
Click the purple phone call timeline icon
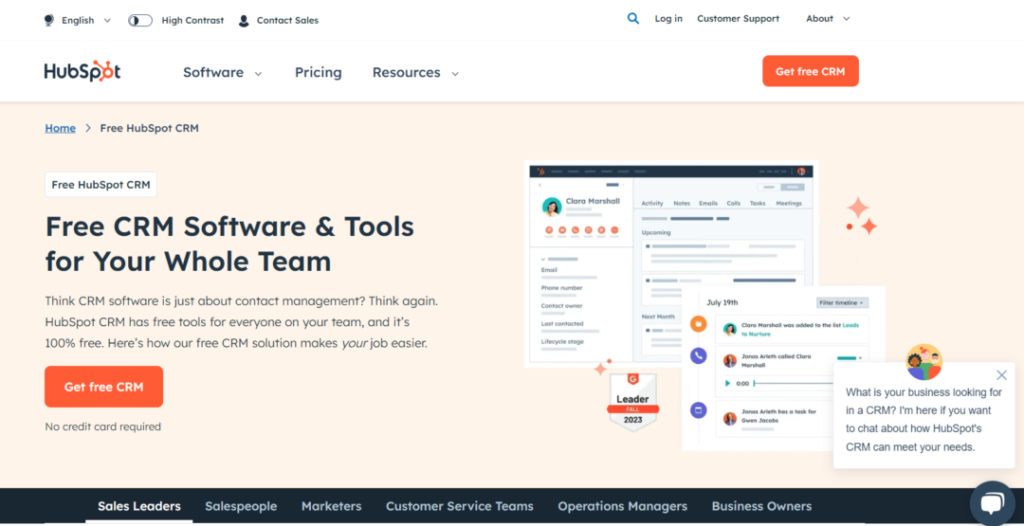(699, 356)
